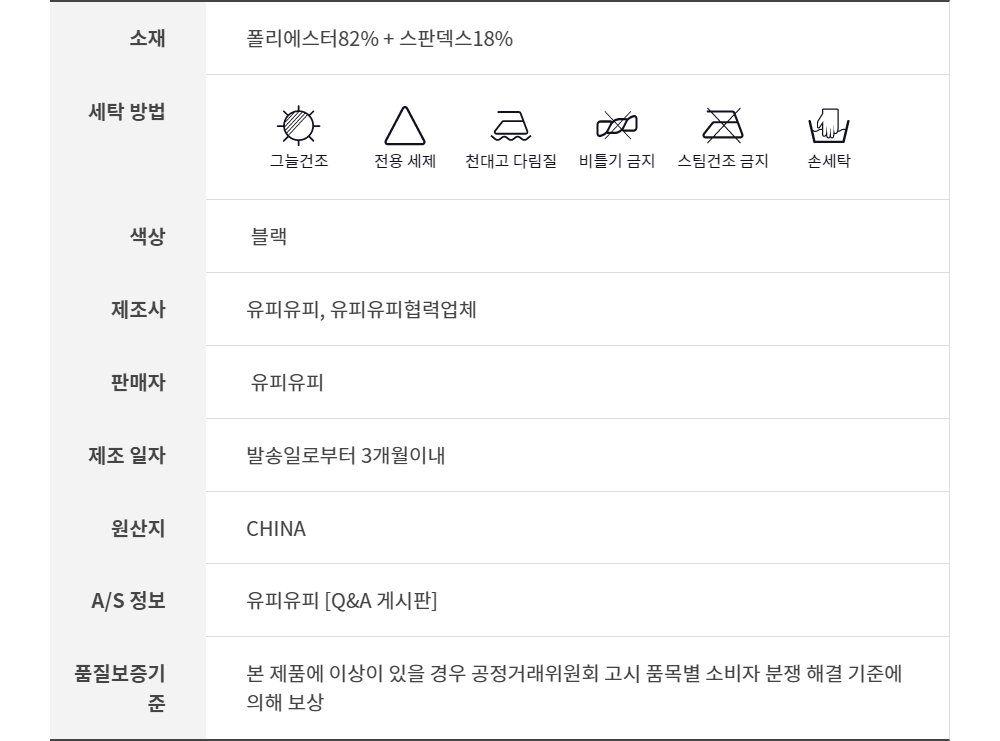
Task: Click the material composition text 폴리에스터82%
Action: coord(312,41)
